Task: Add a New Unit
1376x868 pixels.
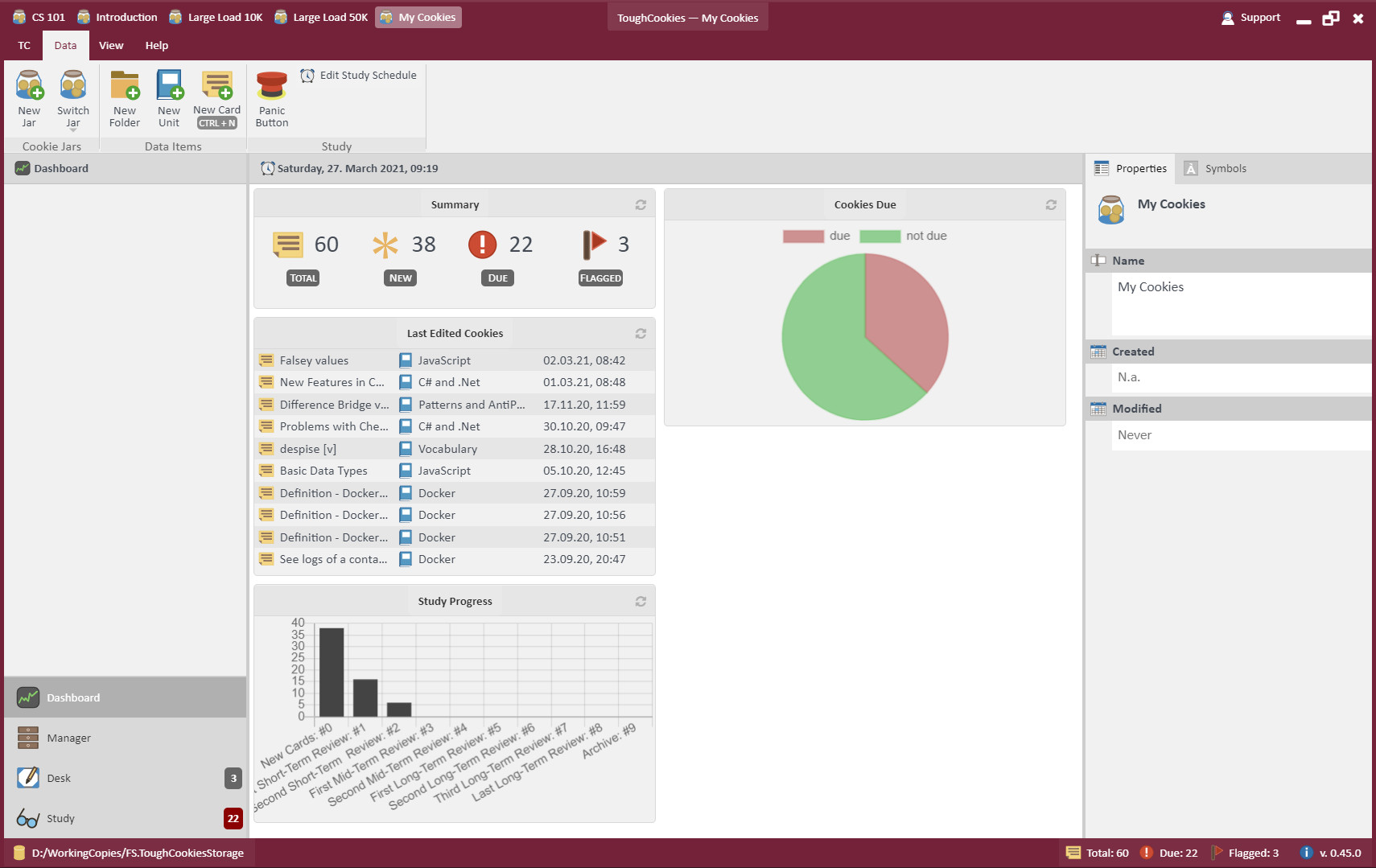Action: pos(169,98)
